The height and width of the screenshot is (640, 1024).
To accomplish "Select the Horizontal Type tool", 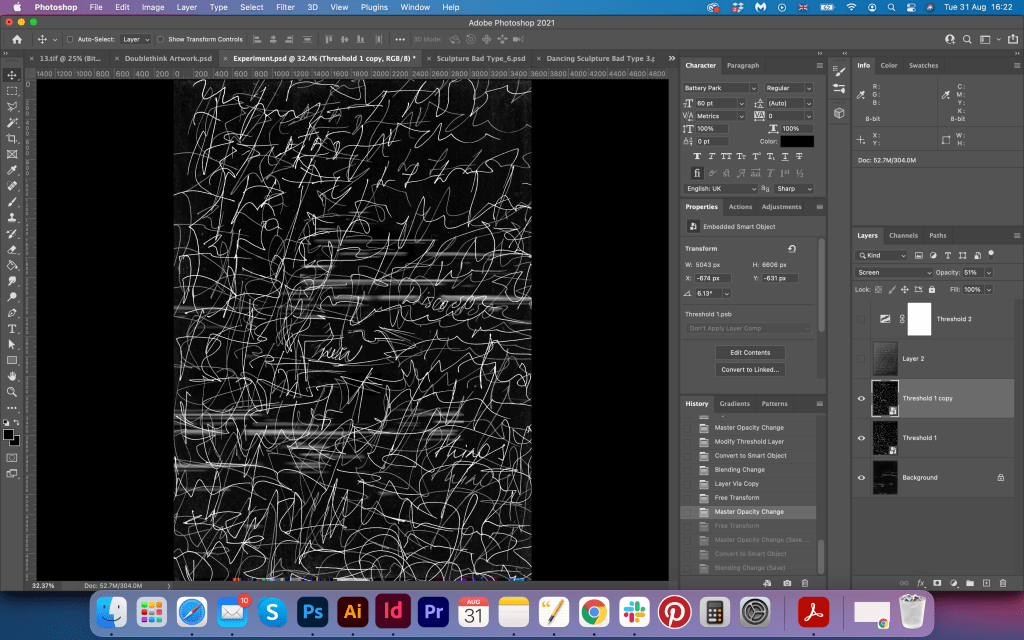I will [x=12, y=328].
